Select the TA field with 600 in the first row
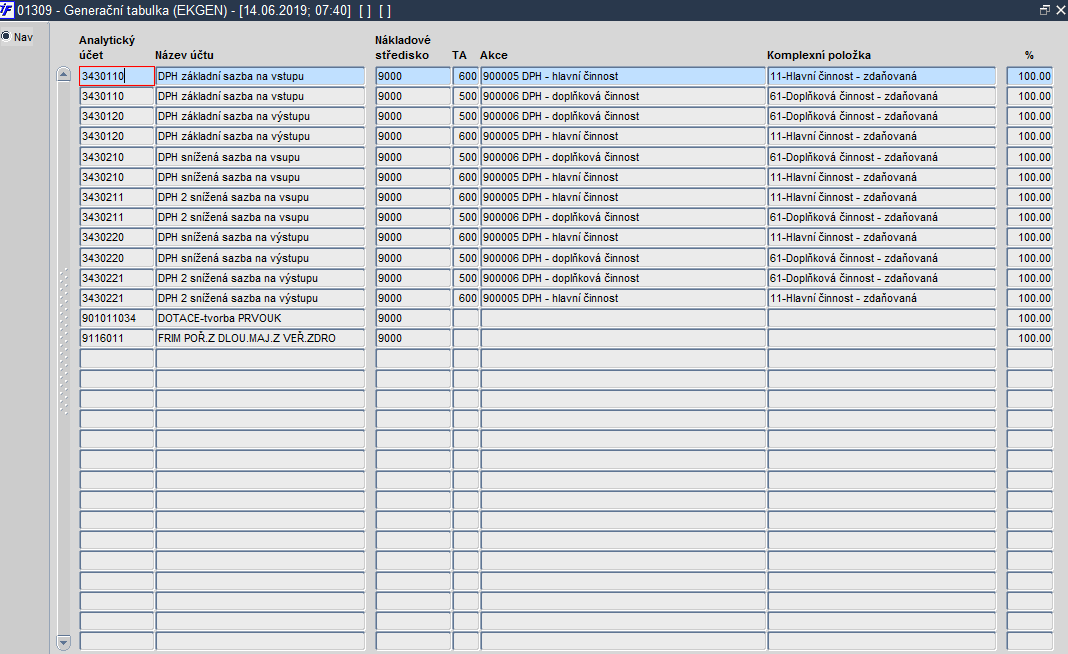The width and height of the screenshot is (1068, 654). [466, 76]
